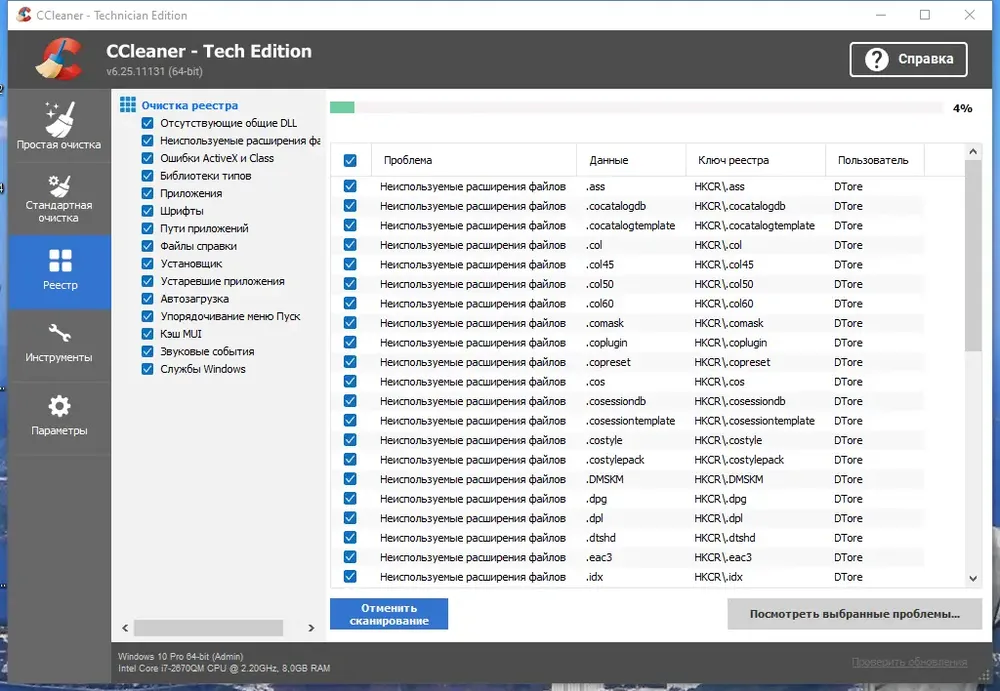This screenshot has height=691, width=1000.
Task: Select the Очистка реестра heading
Action: pyautogui.click(x=189, y=105)
